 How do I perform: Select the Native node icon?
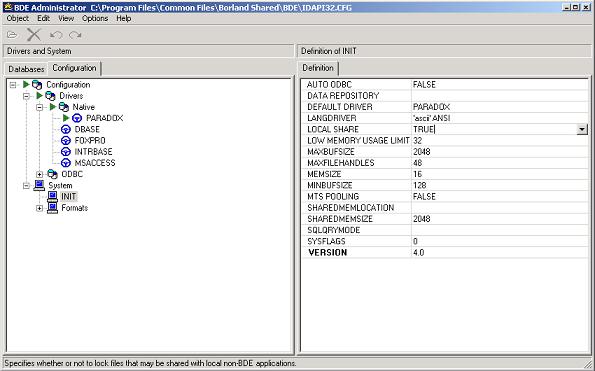click(x=64, y=107)
